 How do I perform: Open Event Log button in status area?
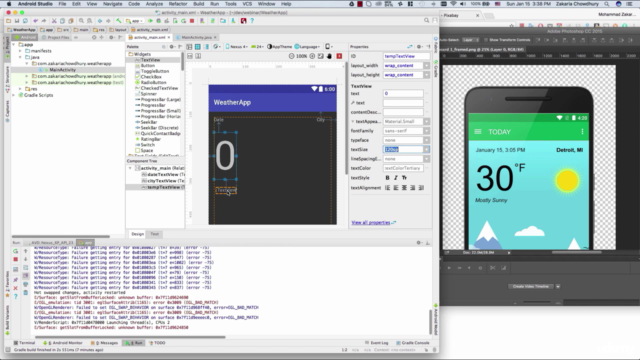376,343
